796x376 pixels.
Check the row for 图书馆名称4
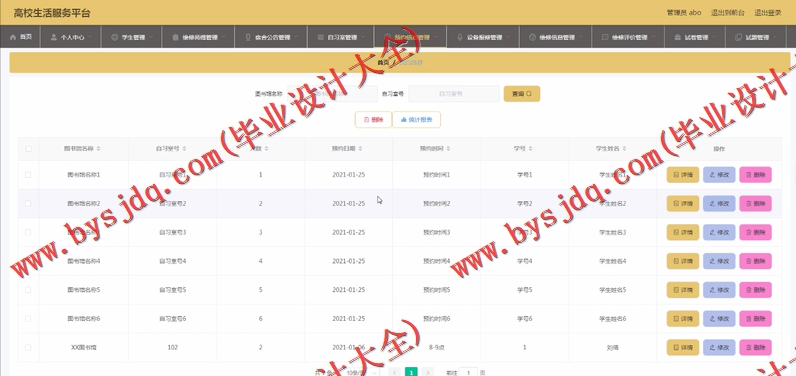pyautogui.click(x=28, y=261)
